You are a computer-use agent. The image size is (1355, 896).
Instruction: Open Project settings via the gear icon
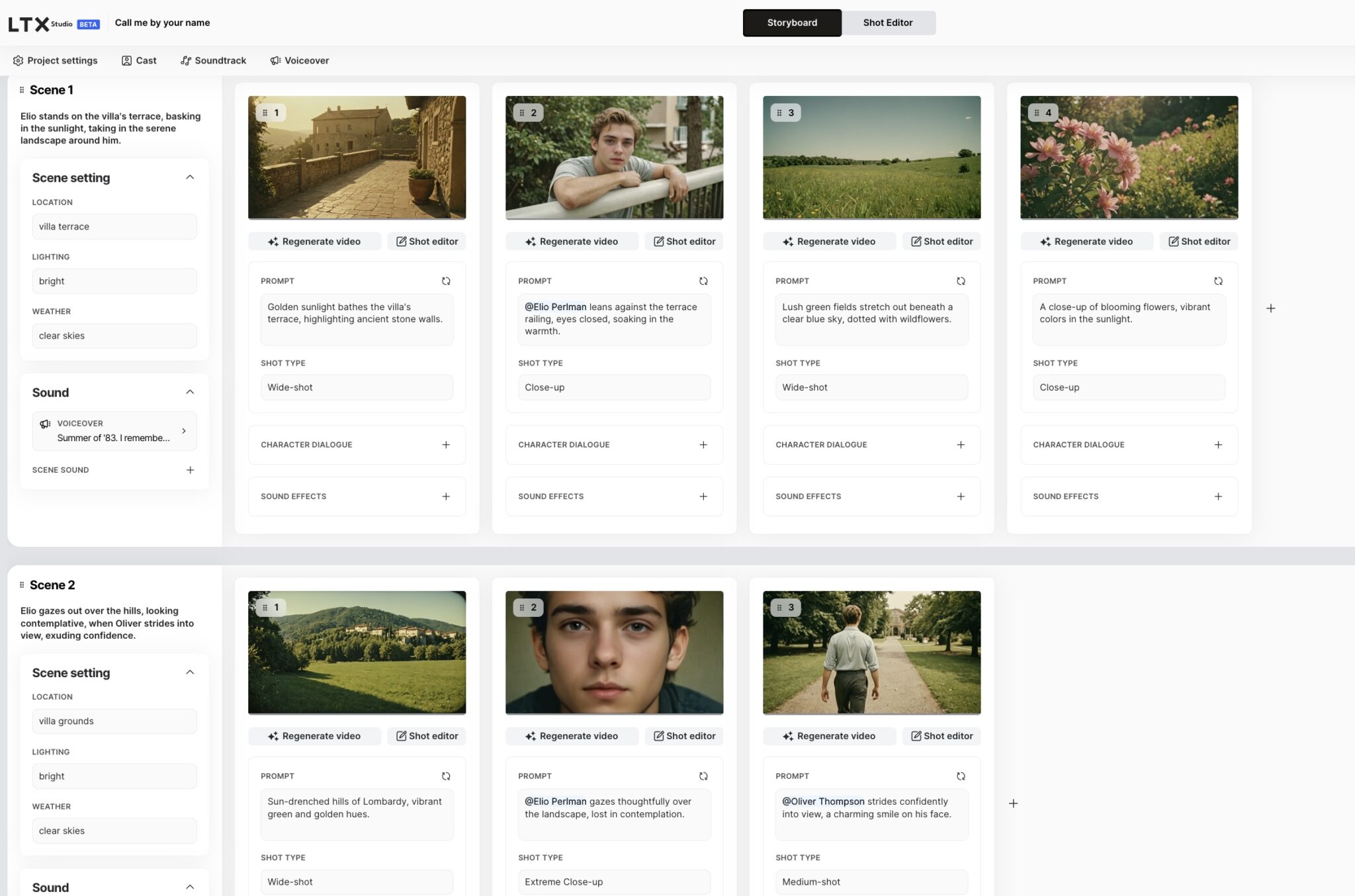(x=18, y=60)
